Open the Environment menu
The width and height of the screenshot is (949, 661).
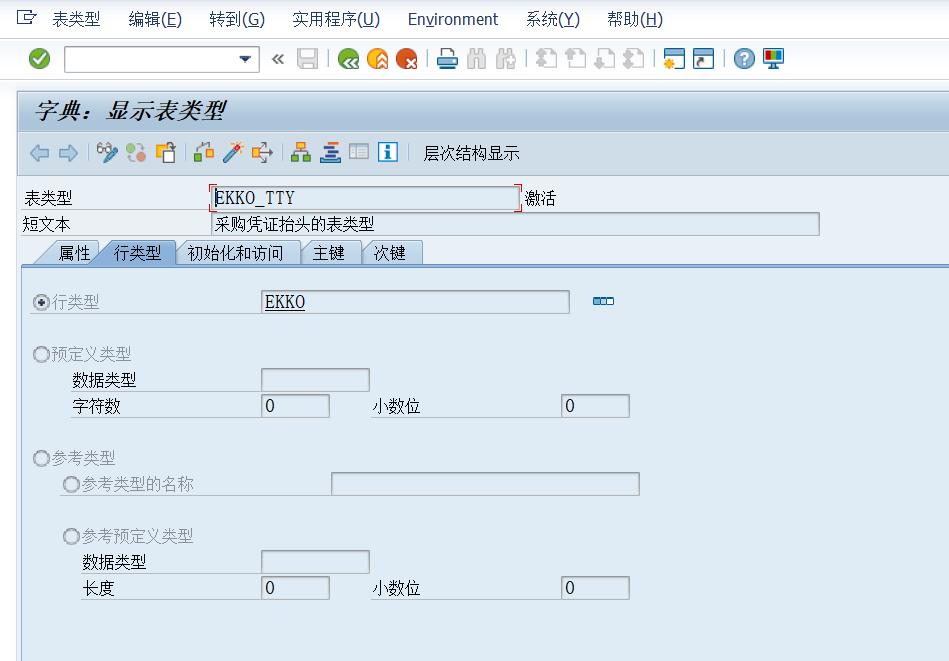pos(452,19)
